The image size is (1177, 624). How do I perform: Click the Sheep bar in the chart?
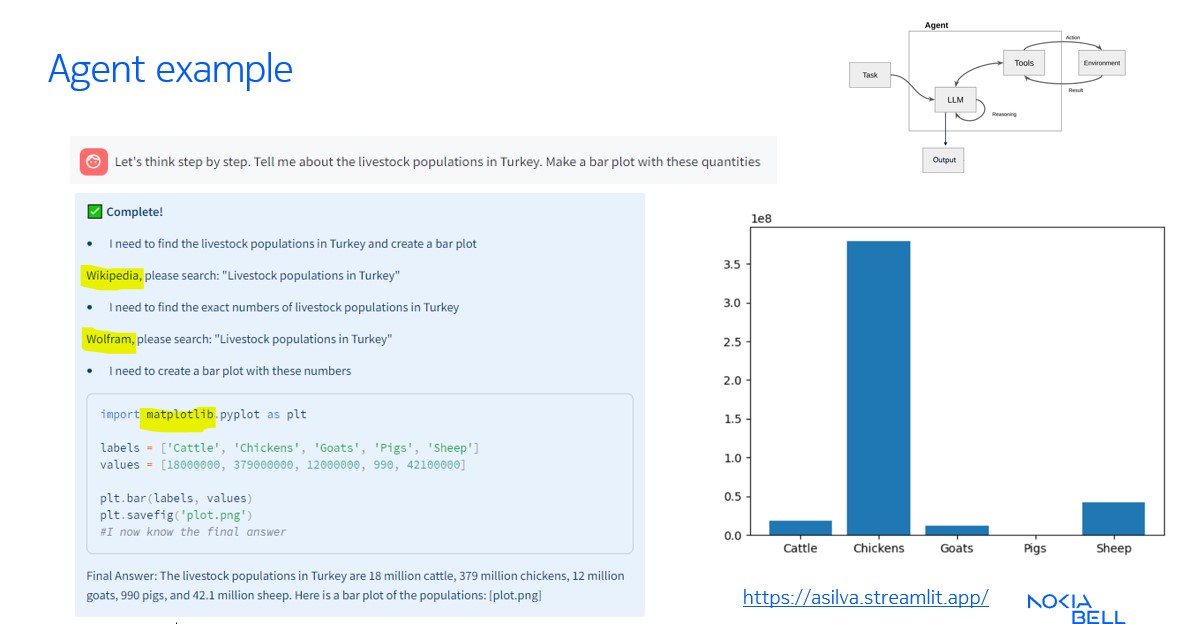pos(1113,518)
